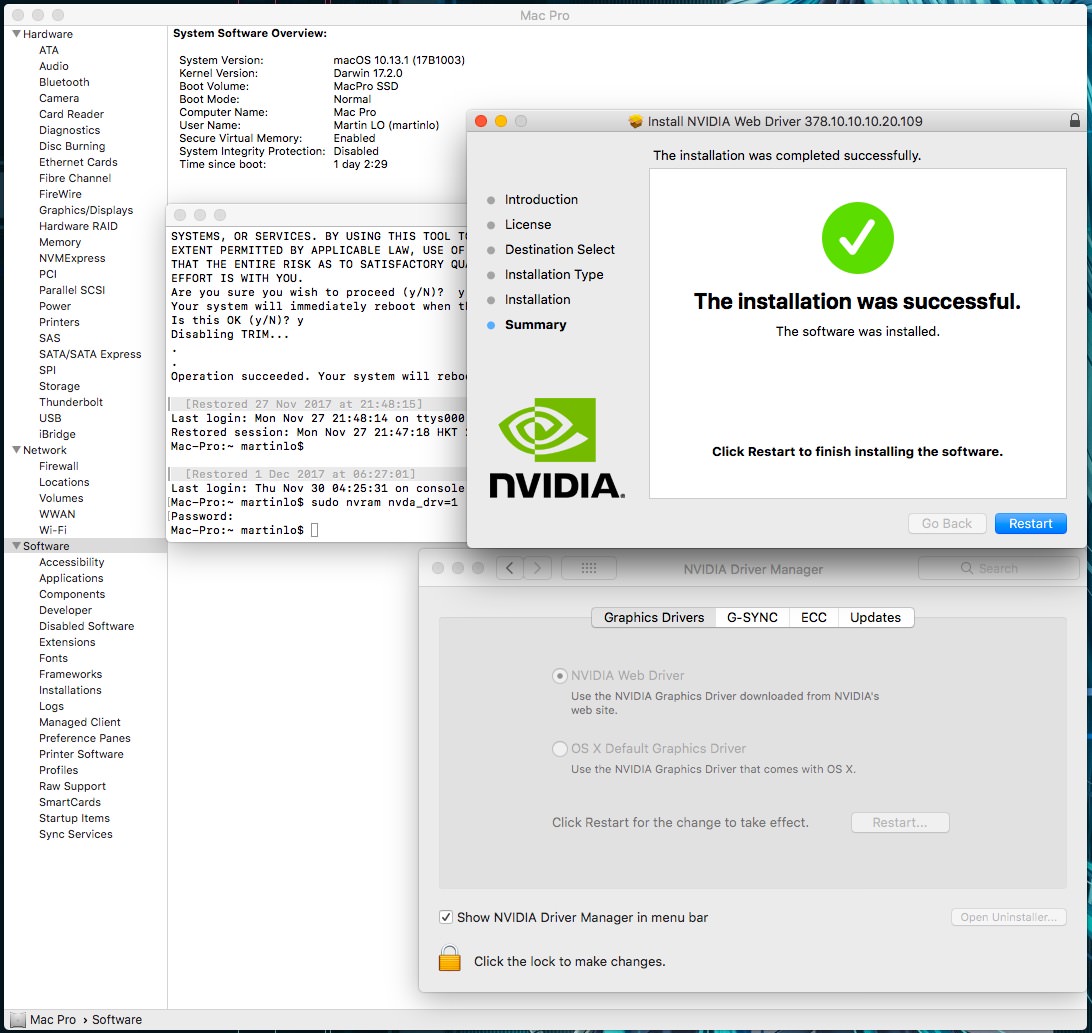Viewport: 1092px width, 1033px height.
Task: Collapse the Hardware section in the sidebar
Action: tap(16, 33)
